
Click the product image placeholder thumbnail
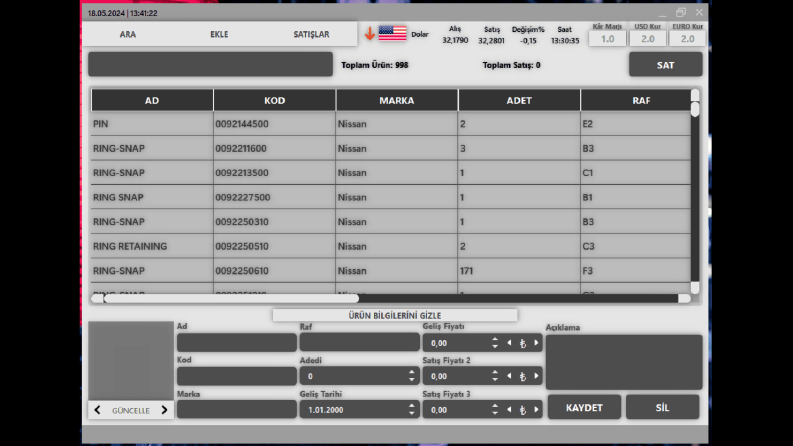[x=131, y=361]
